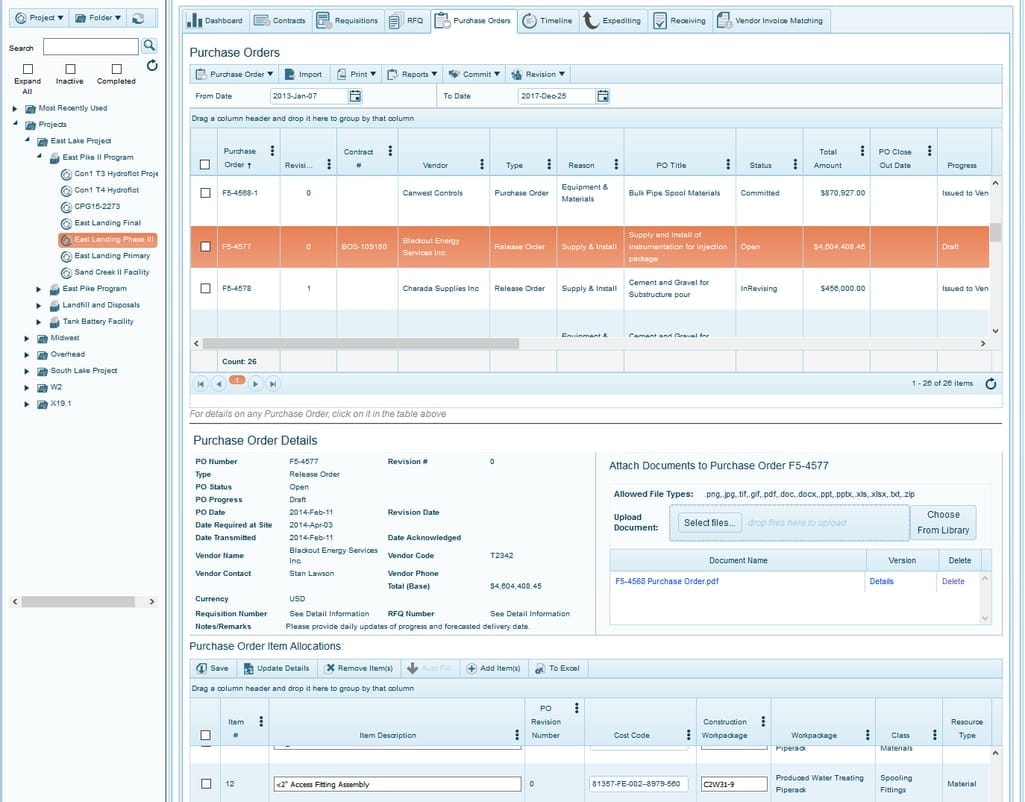This screenshot has width=1025, height=802.
Task: Open the Purchase Order dropdown menu
Action: [x=235, y=74]
